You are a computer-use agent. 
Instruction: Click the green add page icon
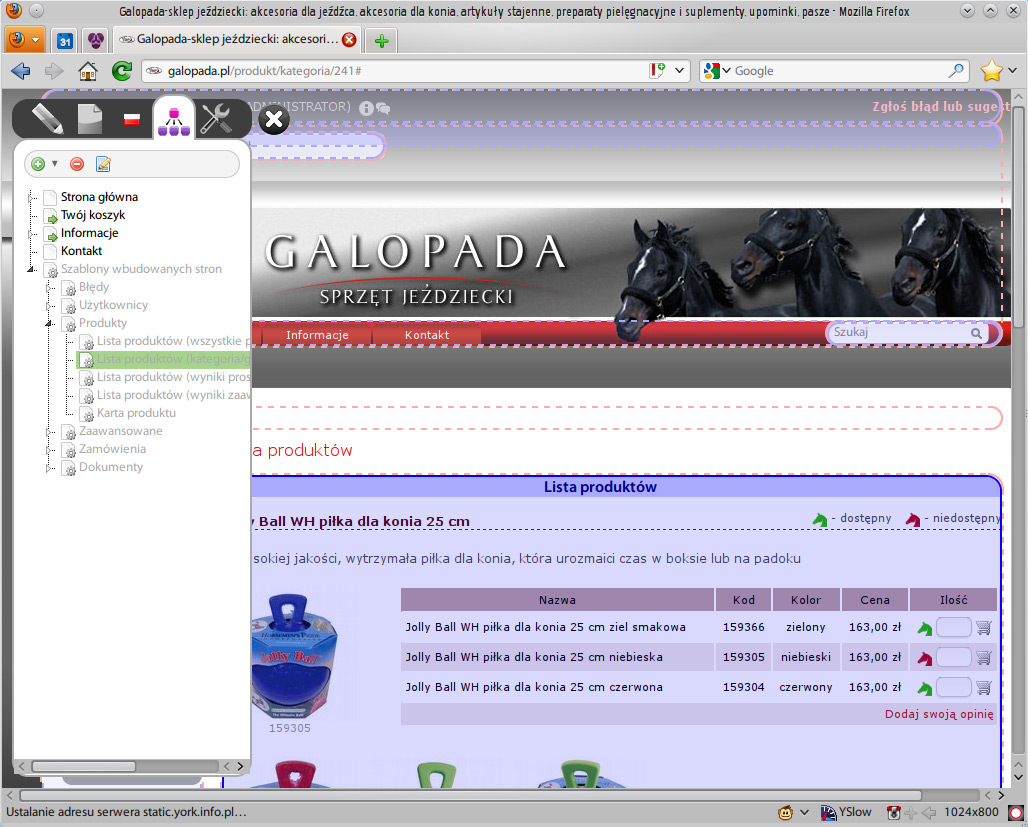point(38,164)
